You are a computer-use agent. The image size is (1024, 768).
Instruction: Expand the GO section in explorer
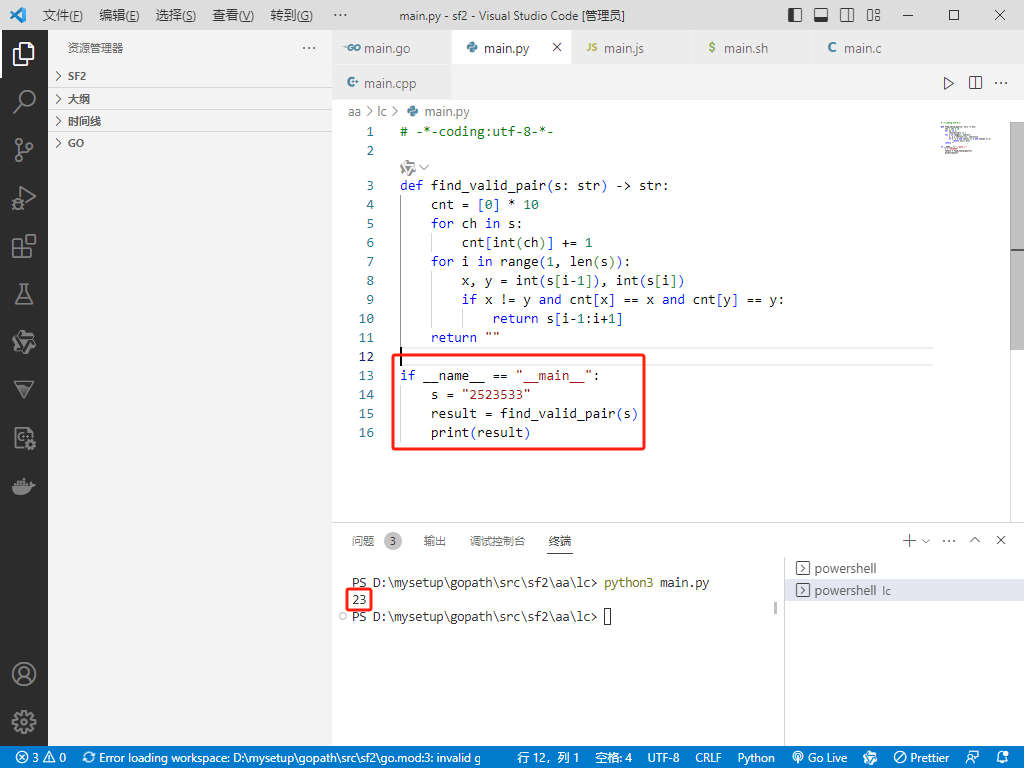tap(189, 143)
